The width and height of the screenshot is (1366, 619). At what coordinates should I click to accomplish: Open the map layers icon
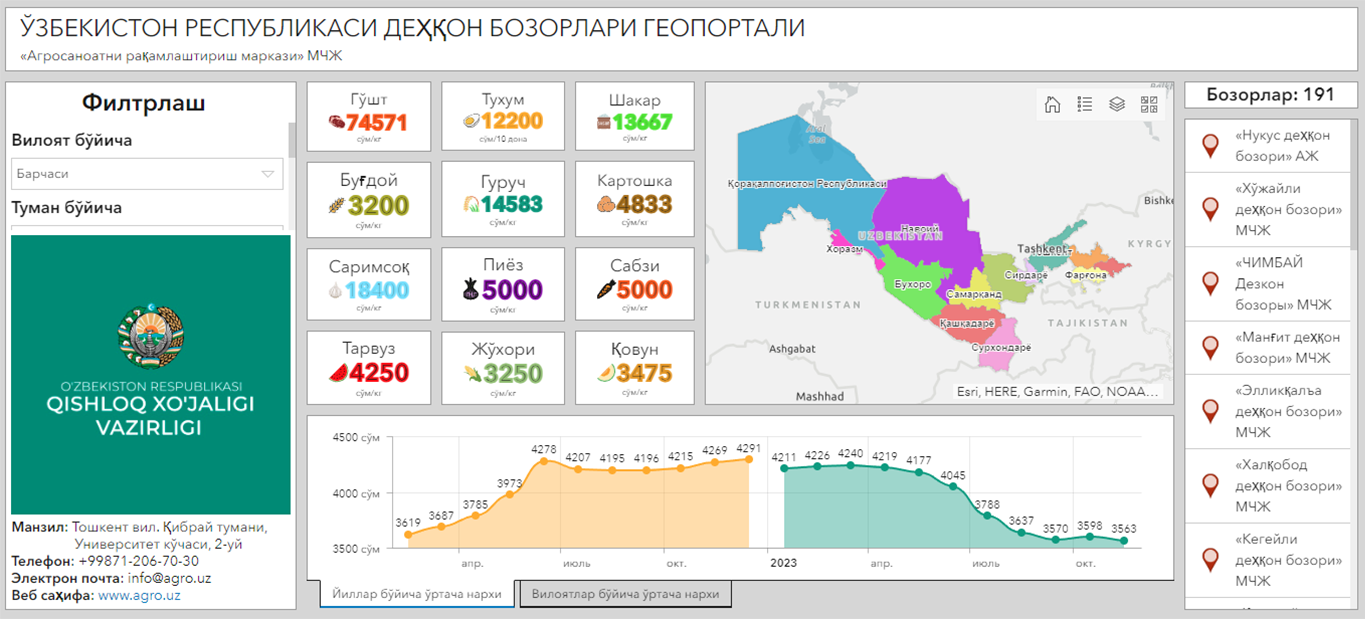pos(1117,104)
